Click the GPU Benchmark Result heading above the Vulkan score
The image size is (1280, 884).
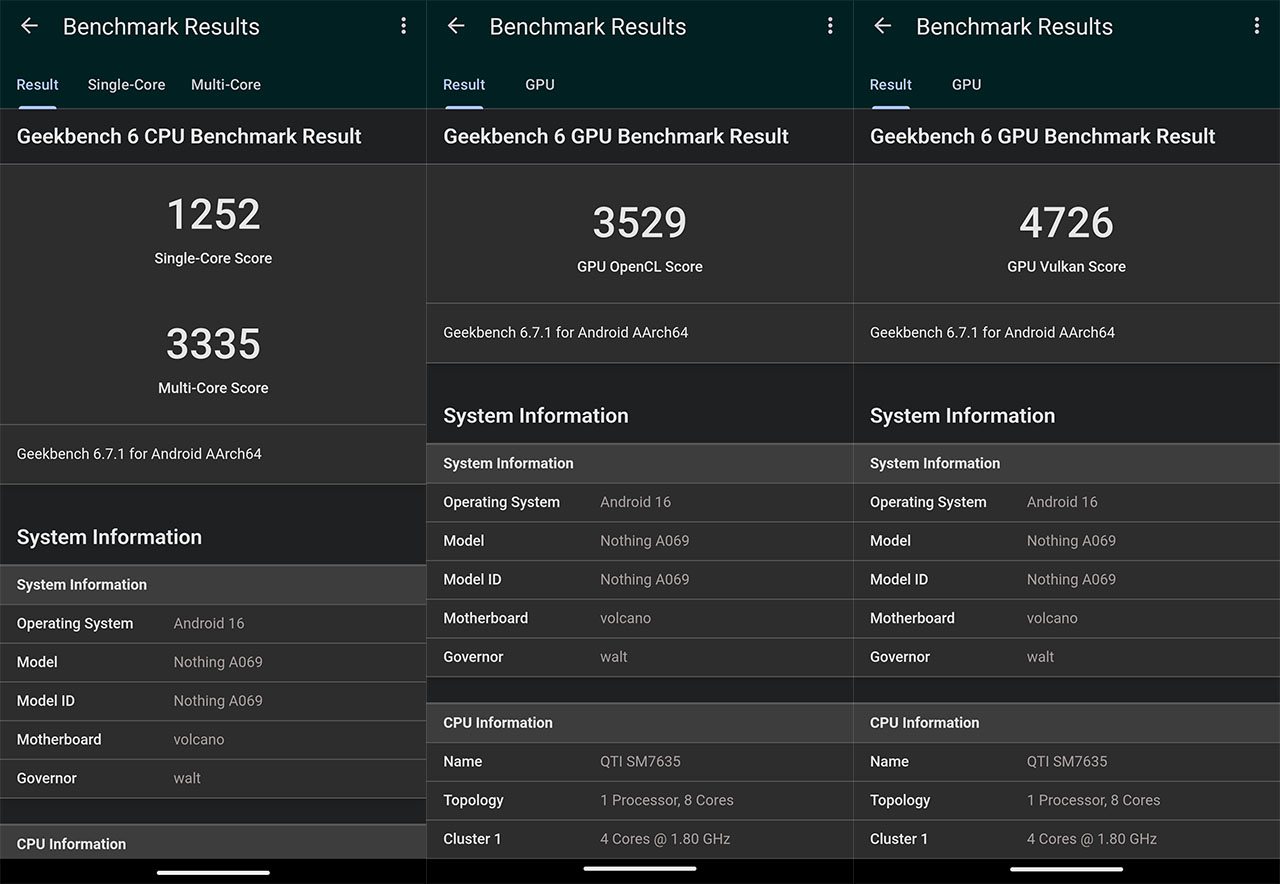1043,137
